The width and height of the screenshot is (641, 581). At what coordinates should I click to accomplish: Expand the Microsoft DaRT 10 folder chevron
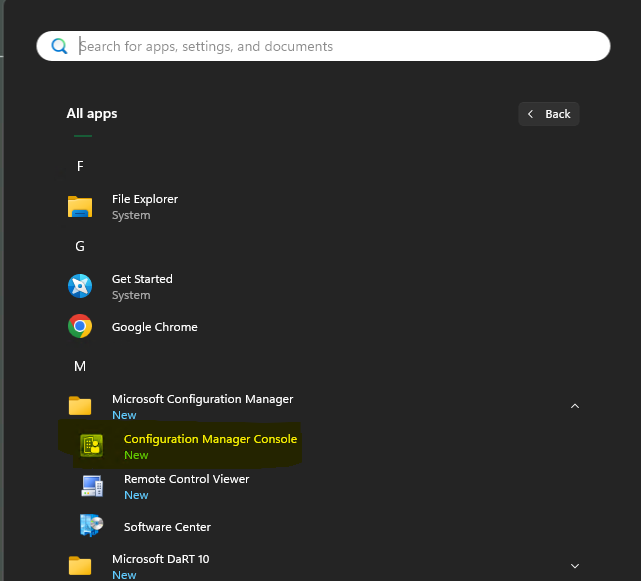coord(575,566)
